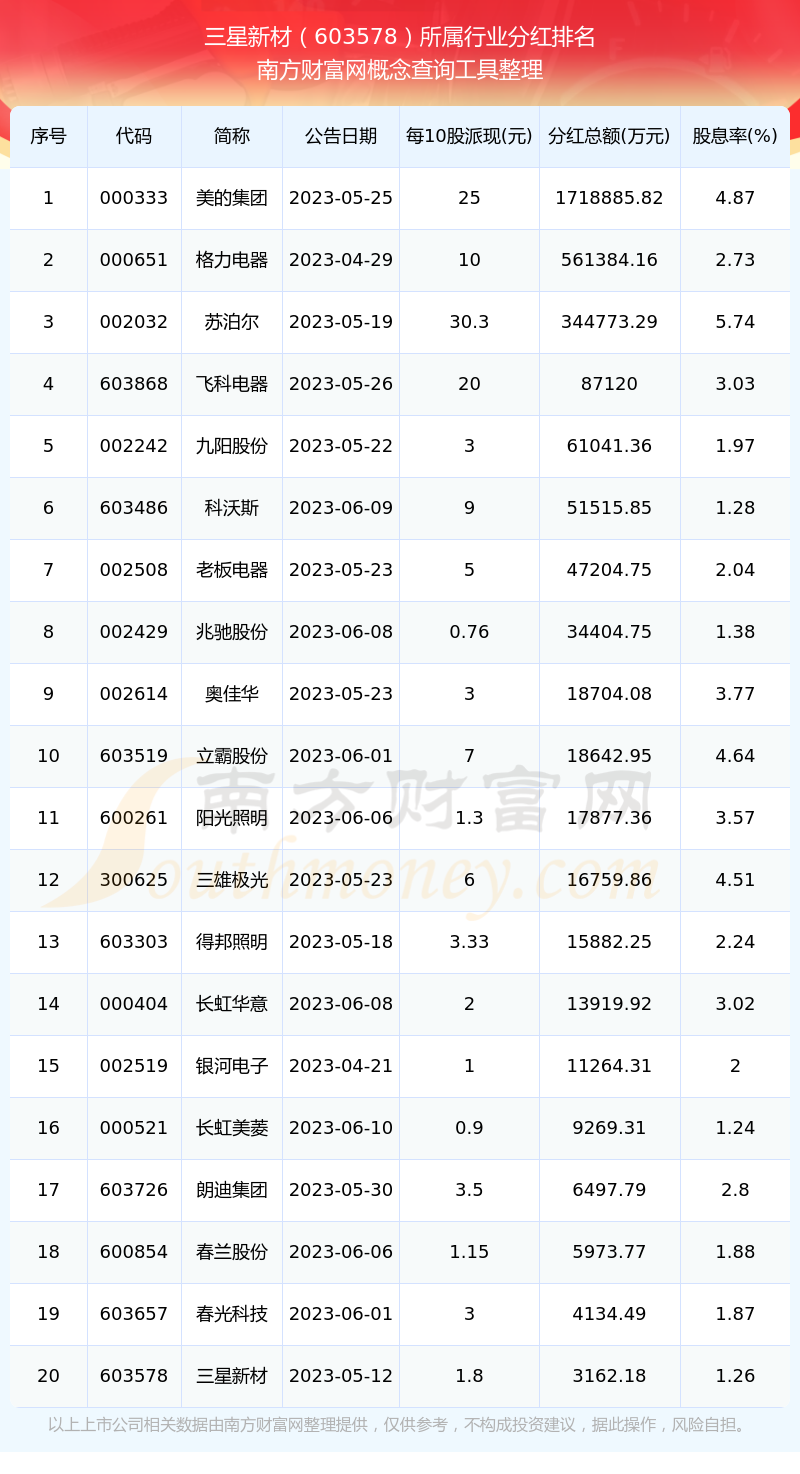
Task: Click the 格力电器 company name
Action: click(x=232, y=260)
